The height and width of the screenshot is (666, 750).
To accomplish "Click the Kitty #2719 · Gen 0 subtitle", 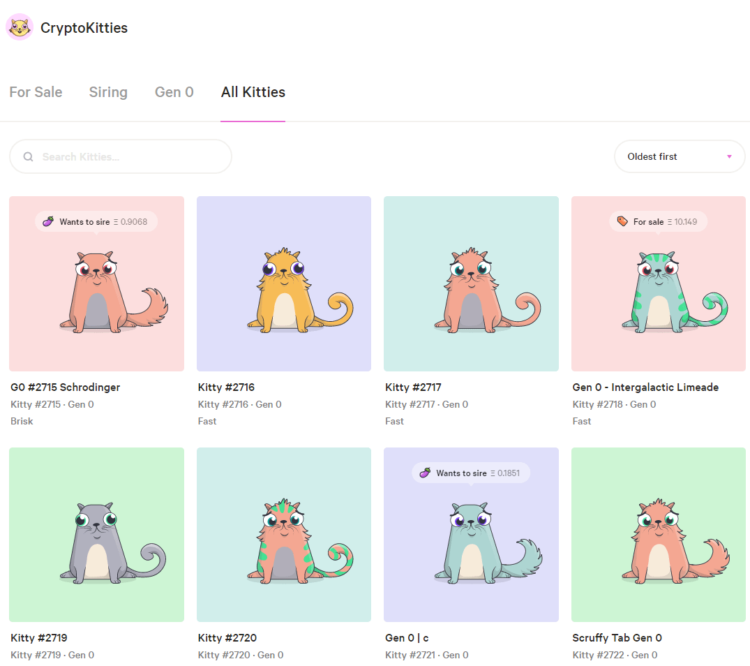I will 52,655.
